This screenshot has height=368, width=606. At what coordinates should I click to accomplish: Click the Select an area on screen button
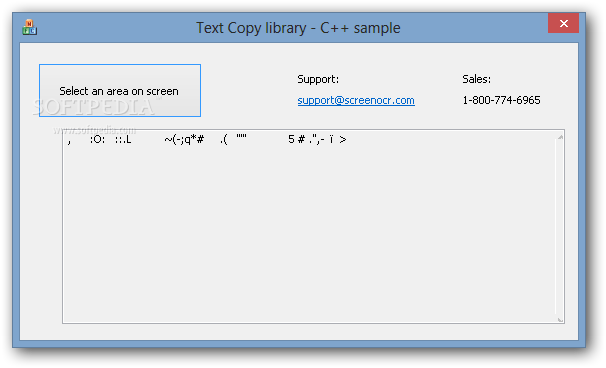coord(120,90)
